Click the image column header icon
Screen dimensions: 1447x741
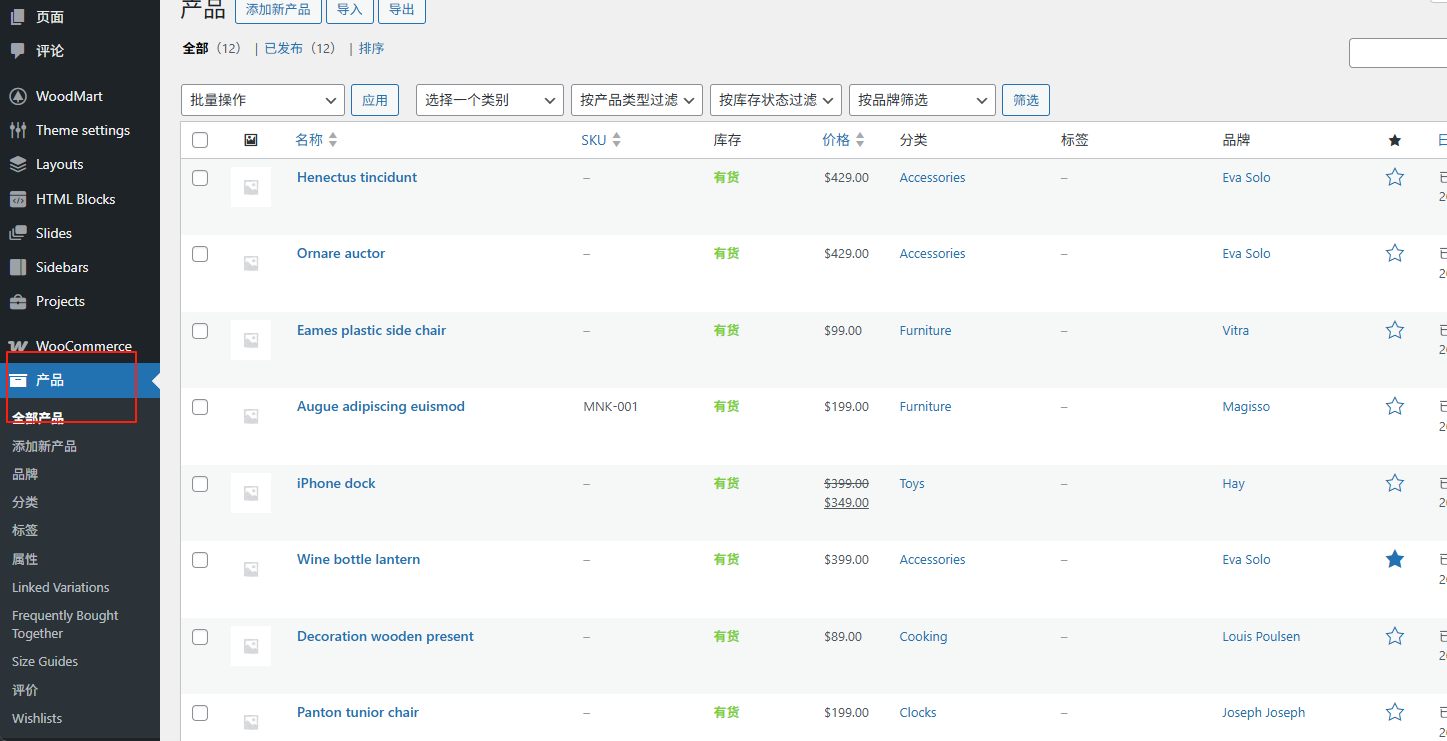click(251, 140)
